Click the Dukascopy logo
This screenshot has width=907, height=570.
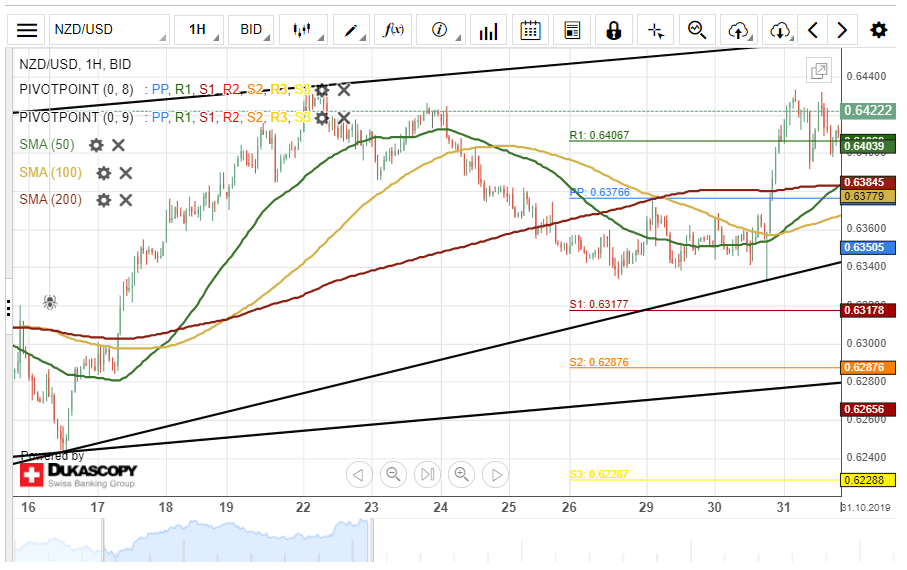(78, 474)
